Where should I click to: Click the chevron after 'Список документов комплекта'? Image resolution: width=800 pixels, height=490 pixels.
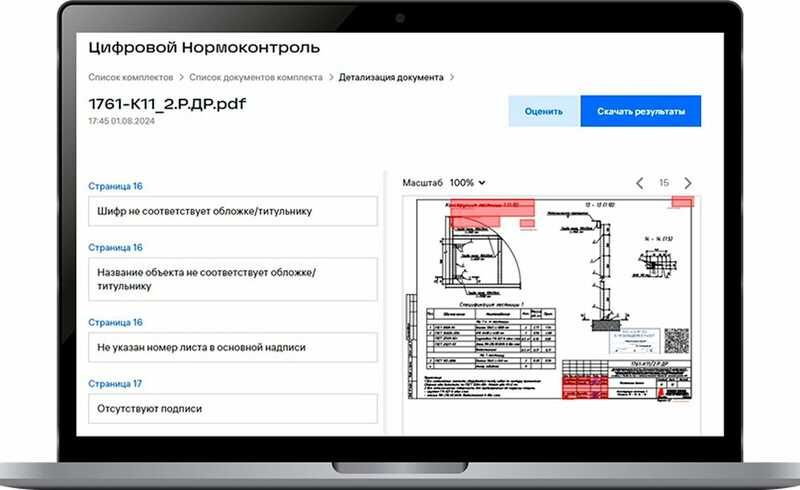tap(330, 77)
